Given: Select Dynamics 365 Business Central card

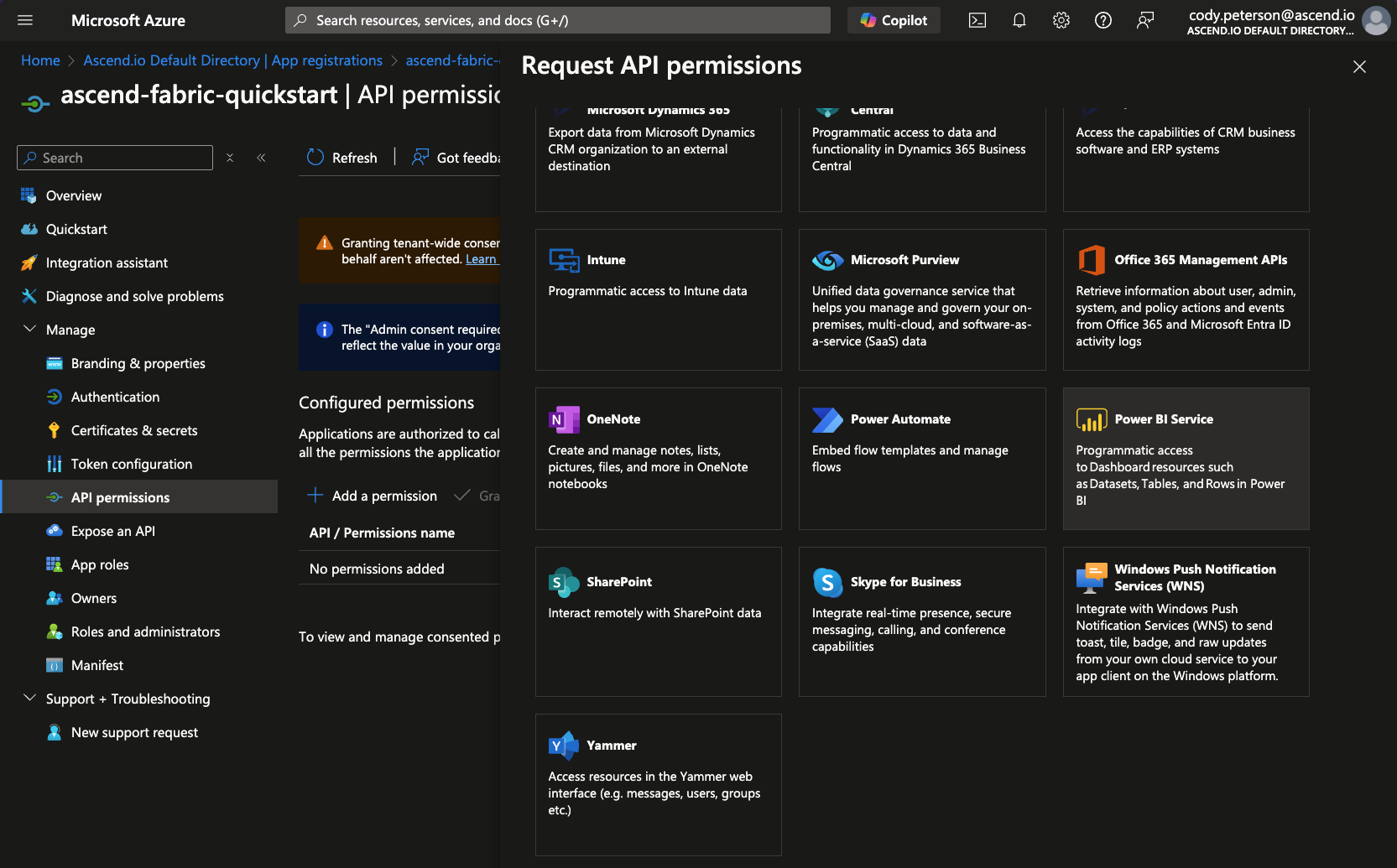Looking at the screenshot, I should point(922,159).
